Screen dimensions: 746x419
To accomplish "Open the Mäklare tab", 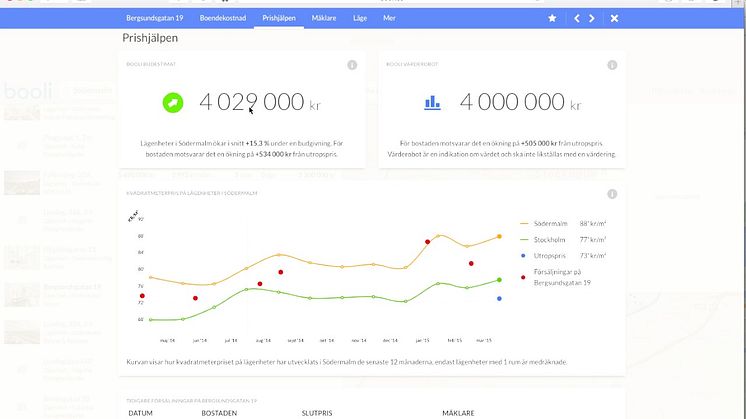I will tap(324, 18).
